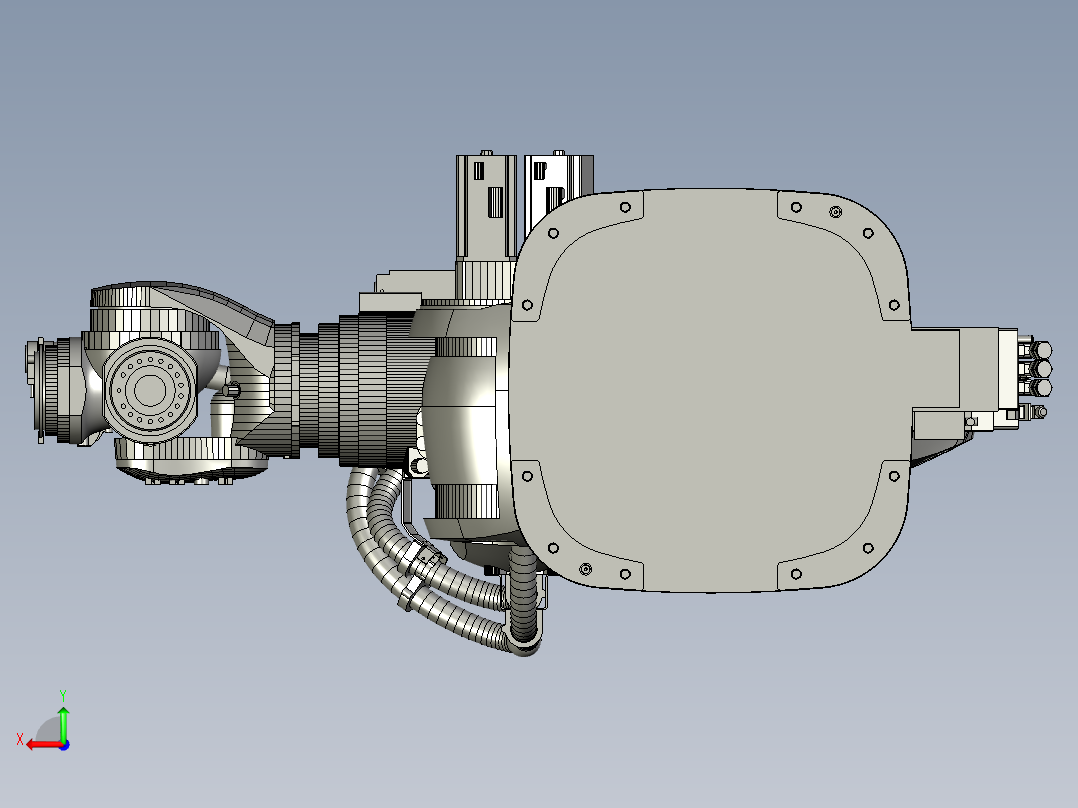Click the red X axis arrow of the triad
The height and width of the screenshot is (808, 1078).
click(x=43, y=745)
